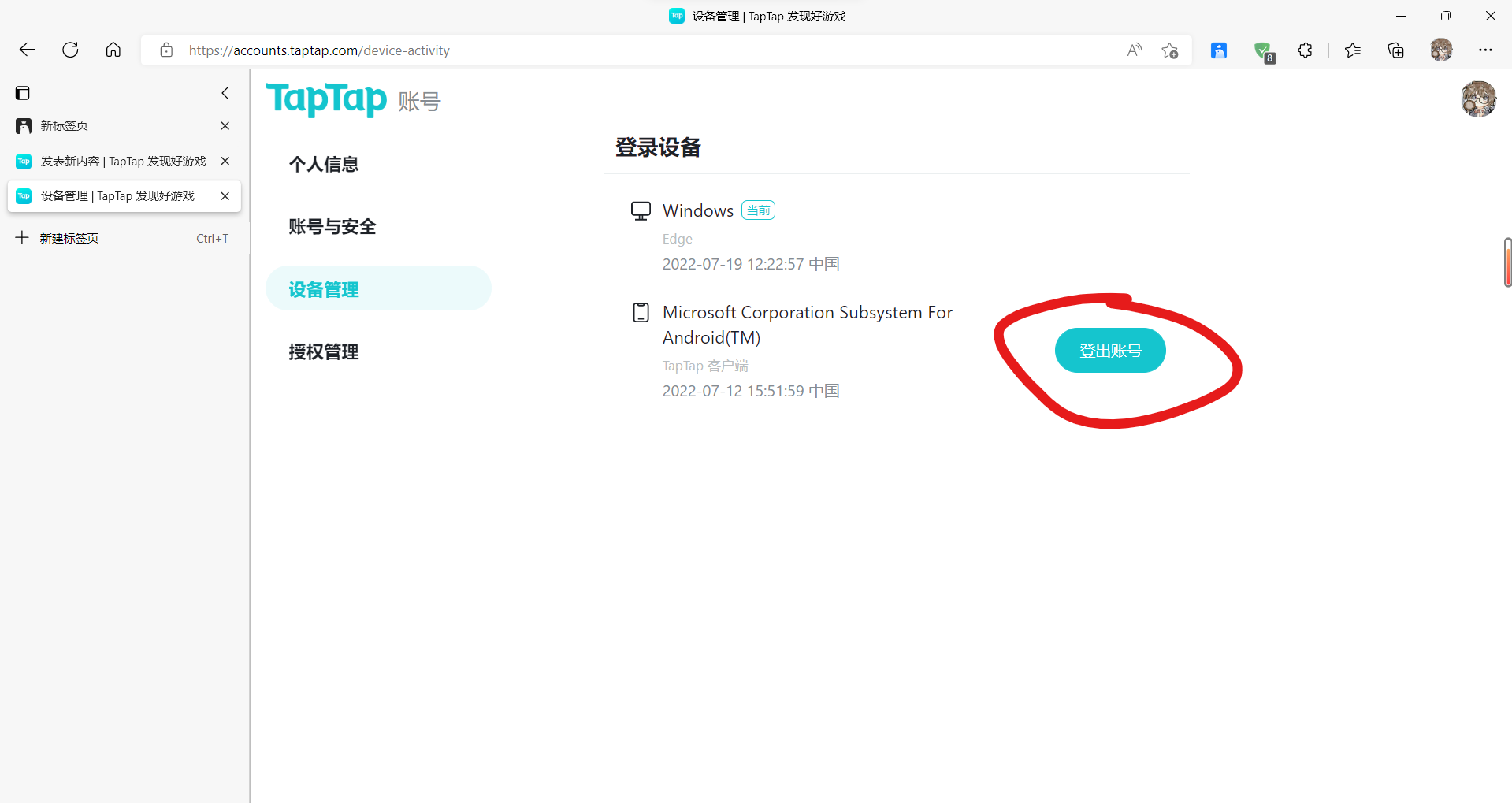Close the 新标签页 tab

[x=225, y=126]
